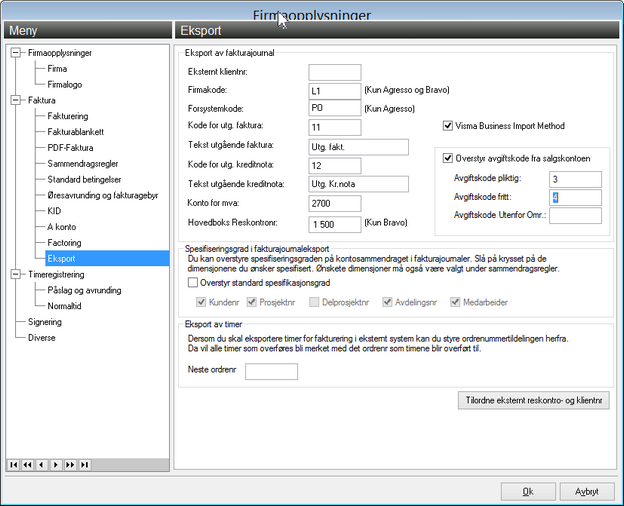Click Avgiftskode fritt field
This screenshot has width=624, height=506.
[575, 197]
